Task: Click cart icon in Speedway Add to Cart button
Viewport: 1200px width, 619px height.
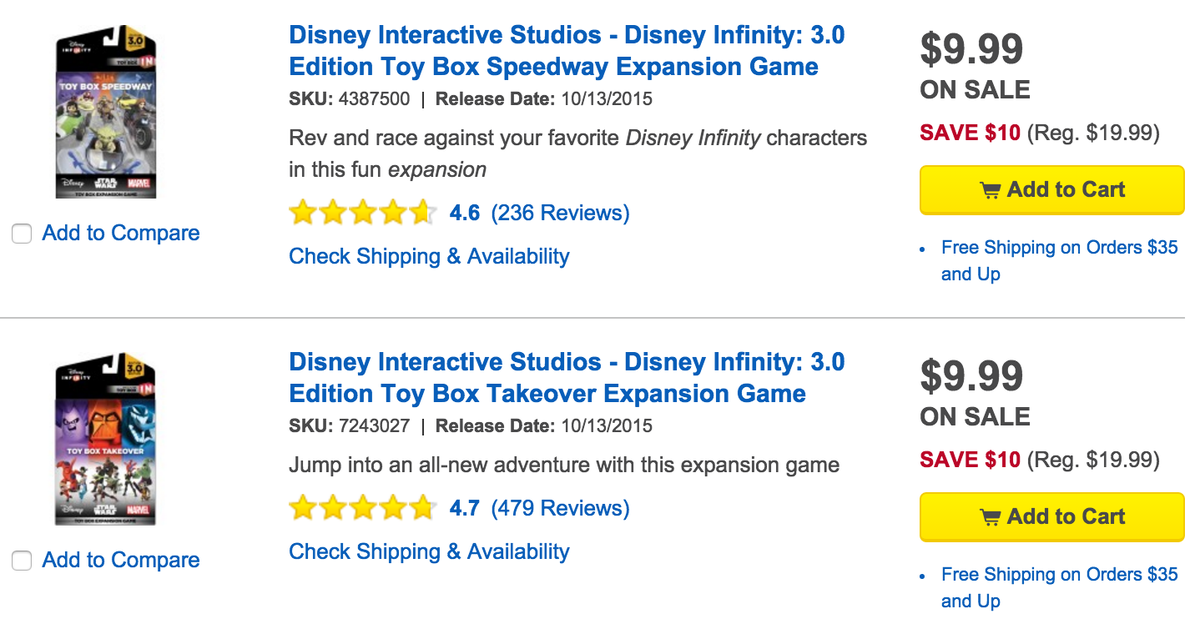Action: coord(990,190)
